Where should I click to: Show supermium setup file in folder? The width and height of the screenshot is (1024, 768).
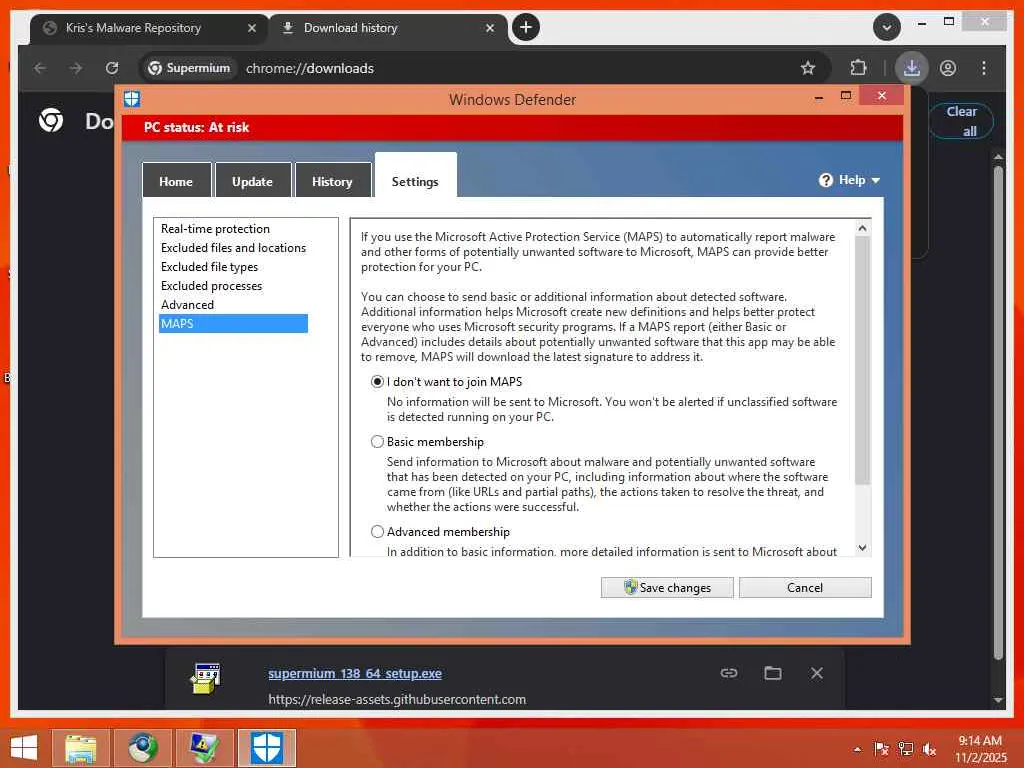point(773,673)
